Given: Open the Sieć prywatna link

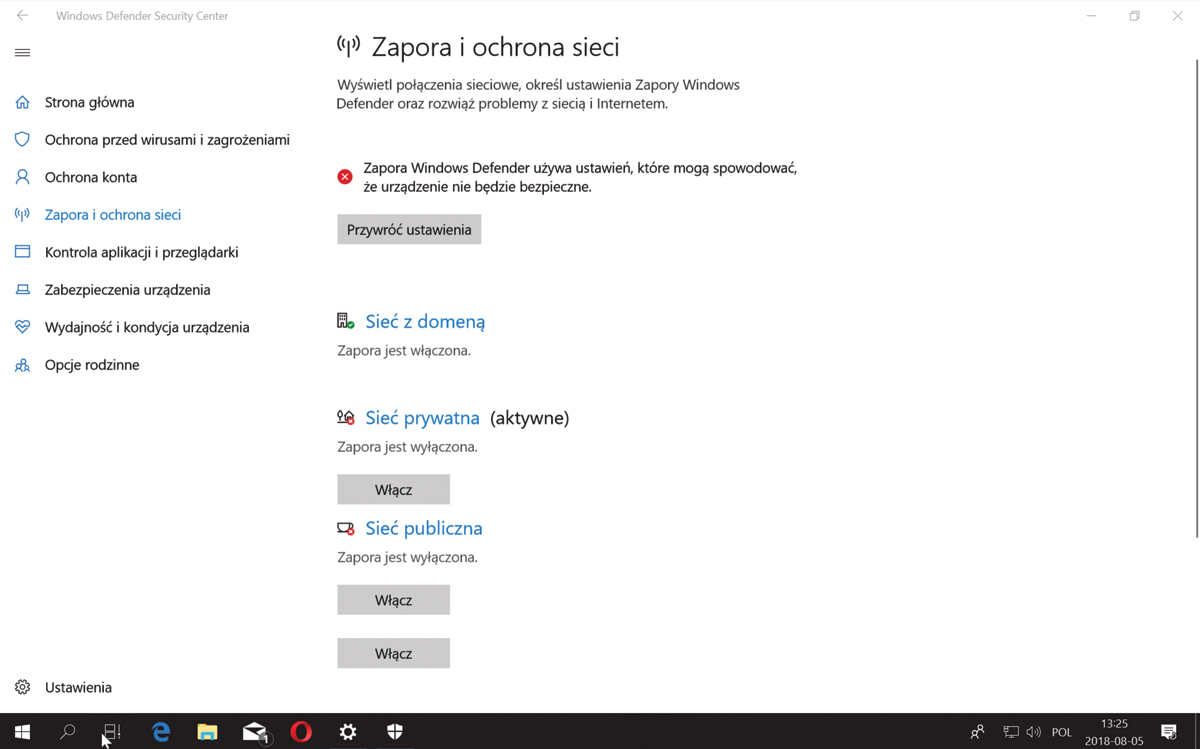Looking at the screenshot, I should click(x=422, y=418).
